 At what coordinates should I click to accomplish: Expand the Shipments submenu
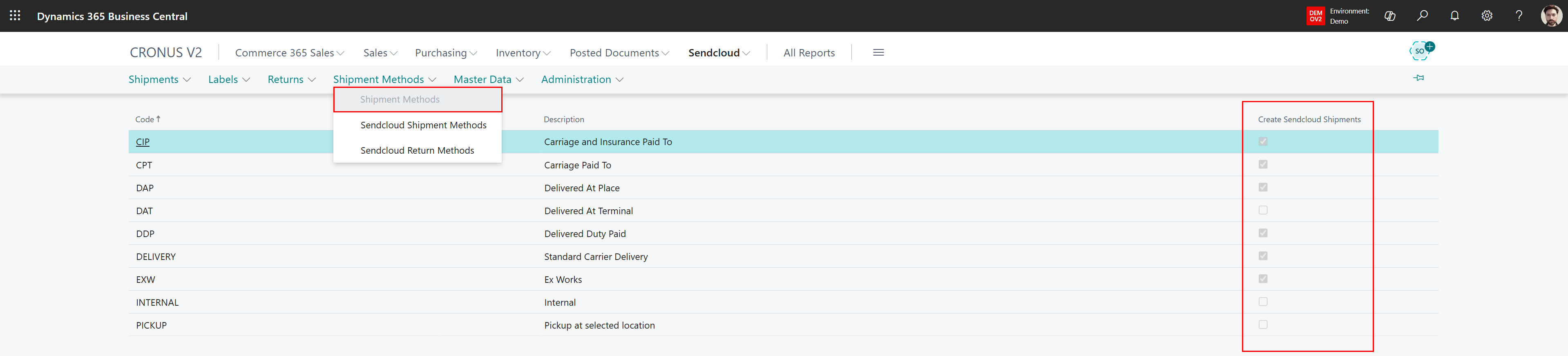pyautogui.click(x=159, y=80)
